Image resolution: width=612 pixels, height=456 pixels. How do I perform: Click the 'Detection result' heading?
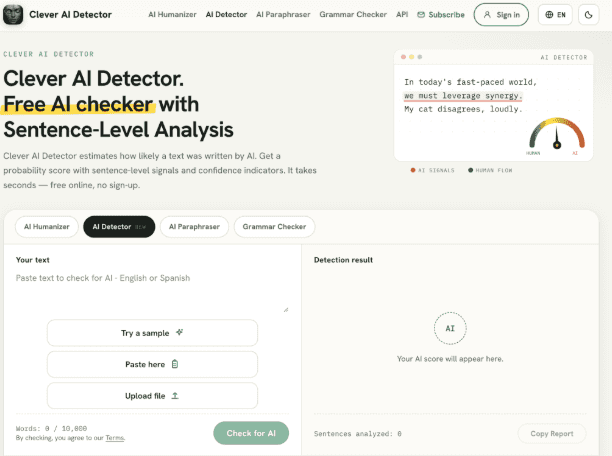coord(343,260)
